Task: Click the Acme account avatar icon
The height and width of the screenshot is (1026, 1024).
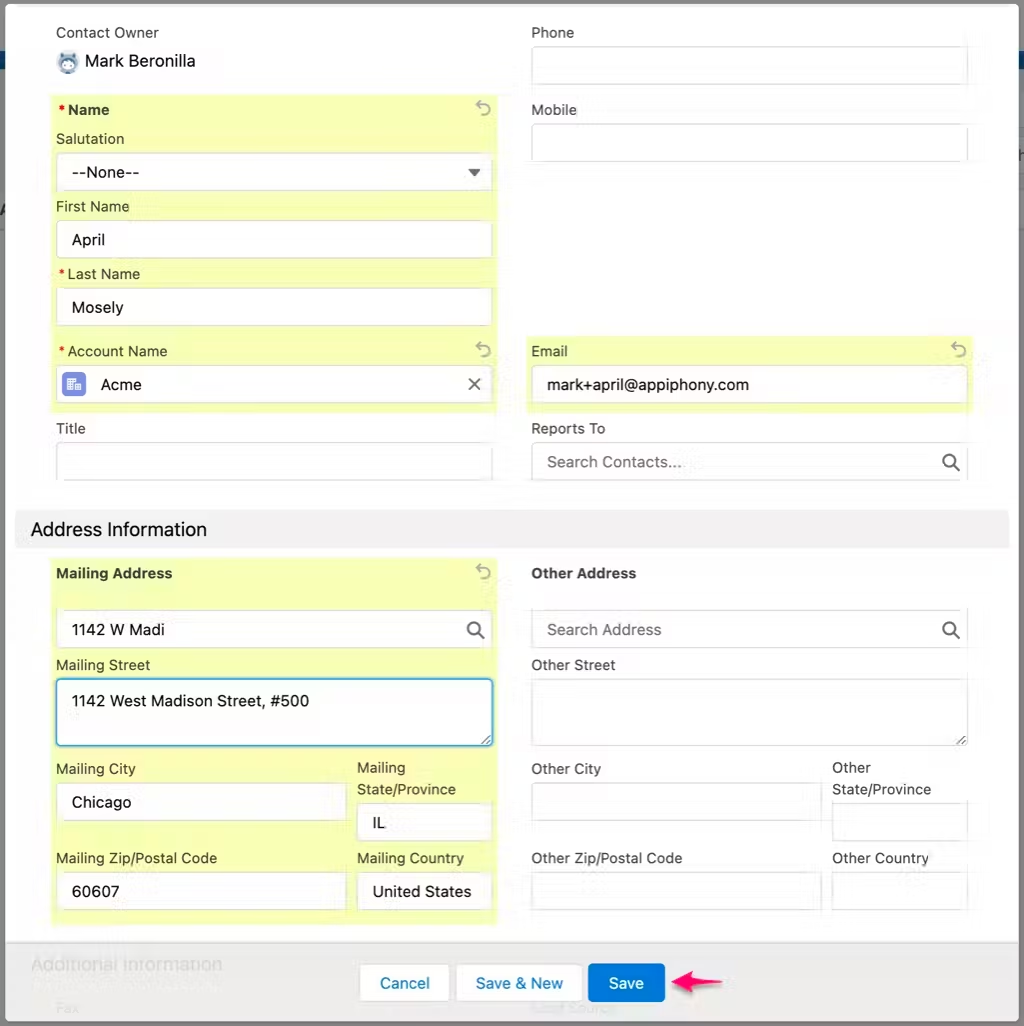Action: coord(73,384)
